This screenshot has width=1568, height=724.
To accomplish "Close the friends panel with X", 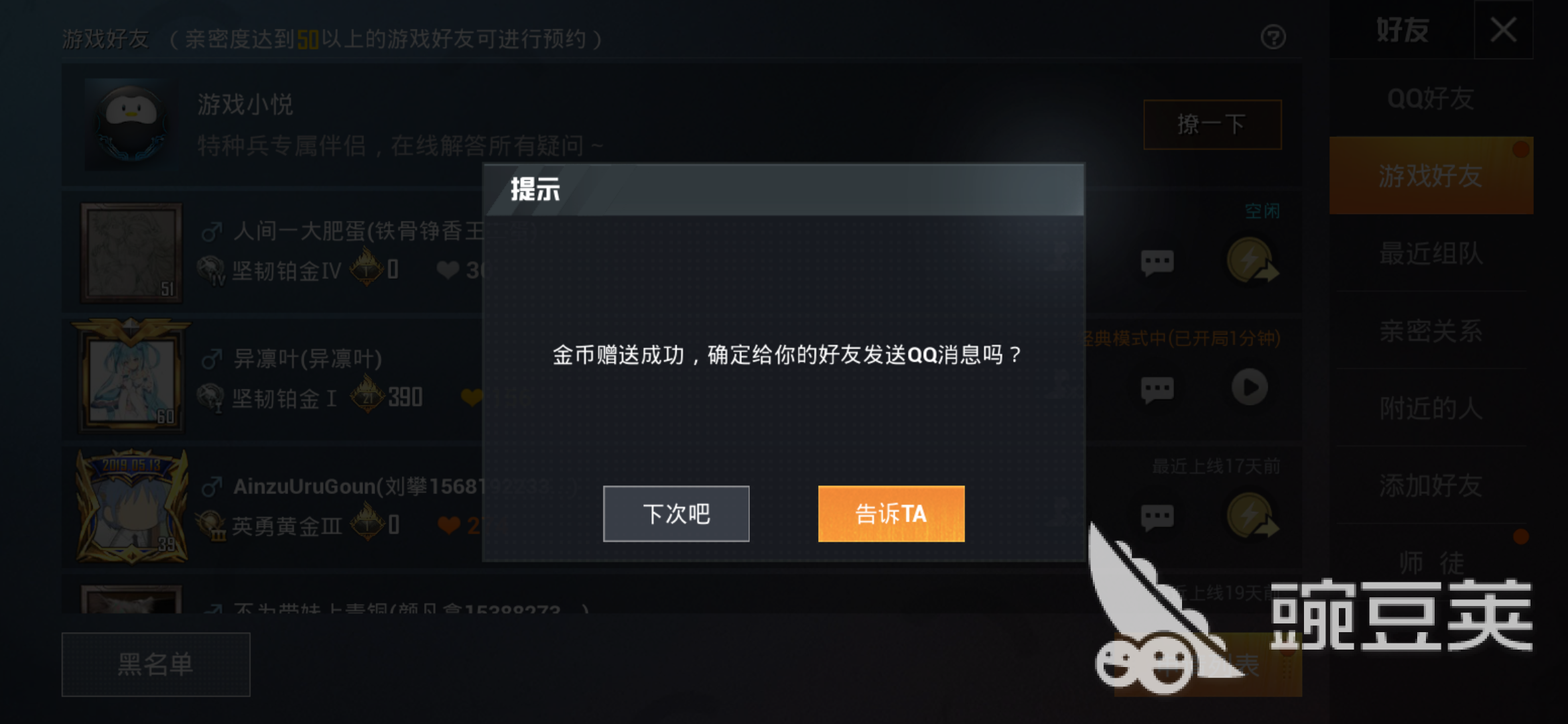I will (x=1504, y=30).
